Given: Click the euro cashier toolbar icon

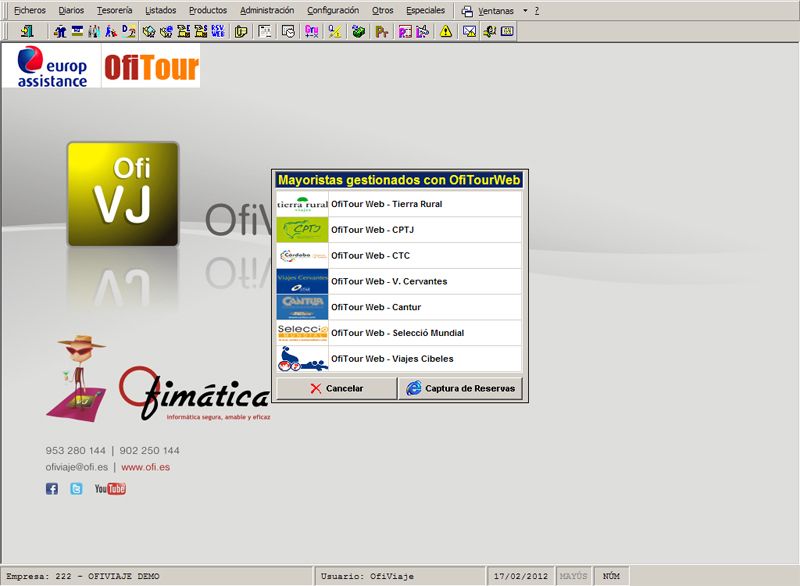Looking at the screenshot, I should [490, 32].
